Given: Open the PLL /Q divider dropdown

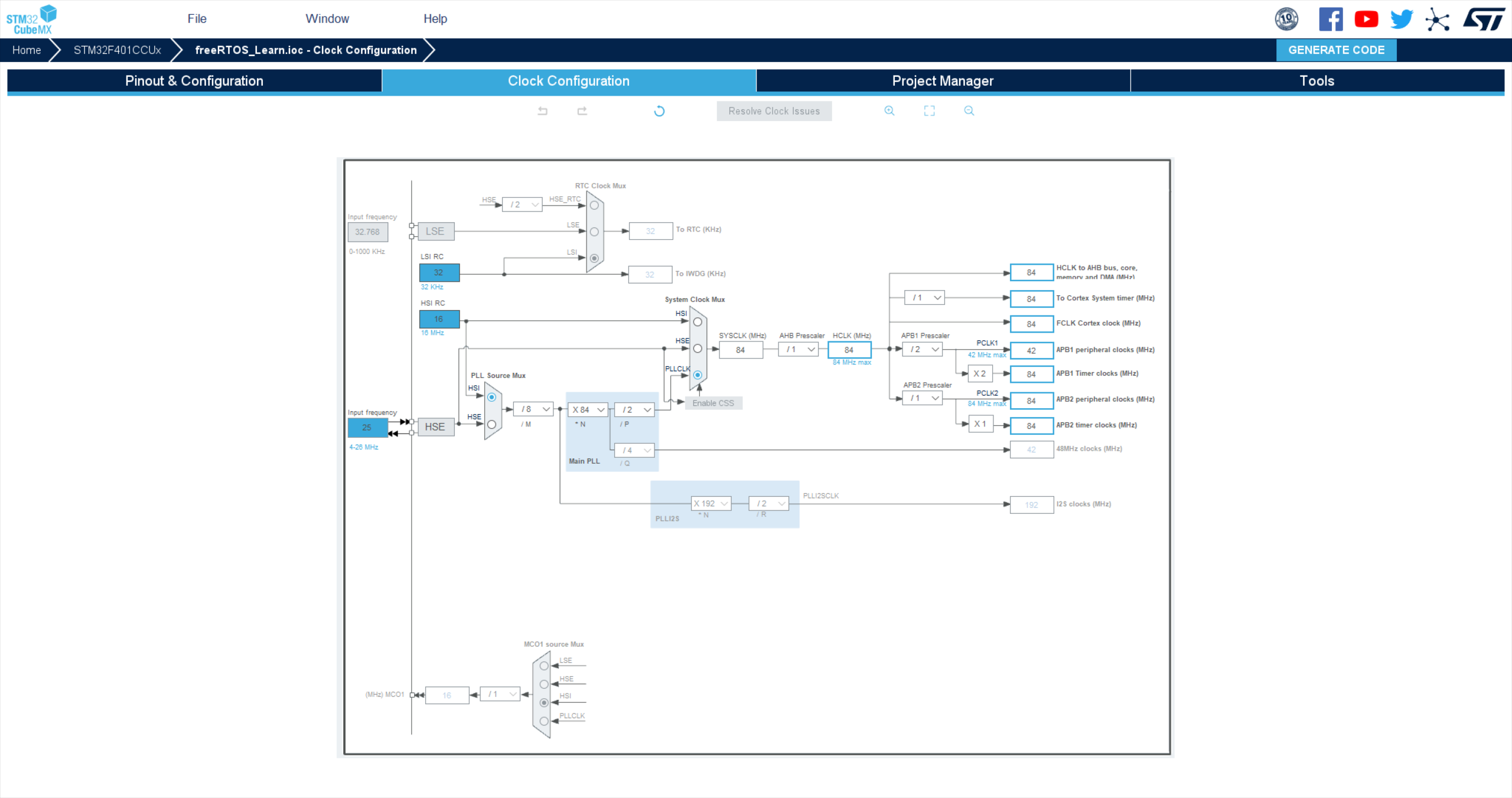Looking at the screenshot, I should point(634,450).
